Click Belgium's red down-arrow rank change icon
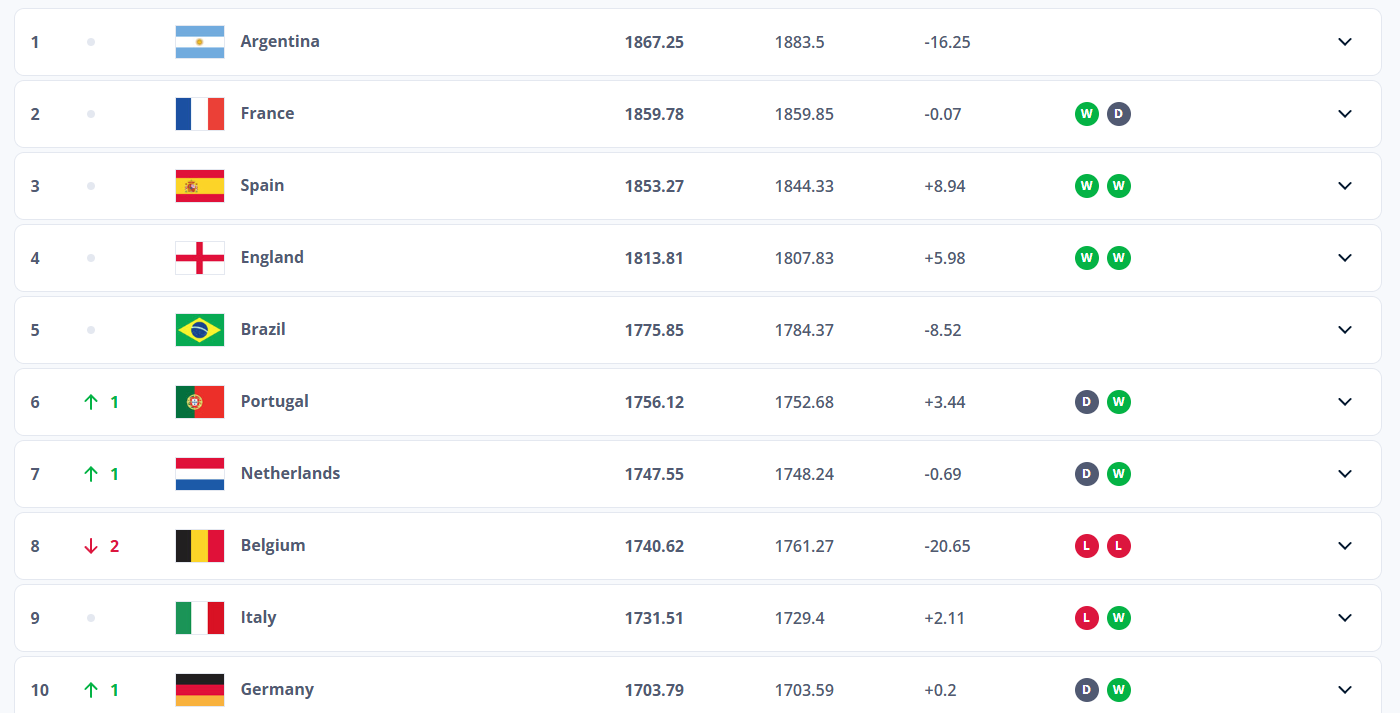 click(91, 546)
